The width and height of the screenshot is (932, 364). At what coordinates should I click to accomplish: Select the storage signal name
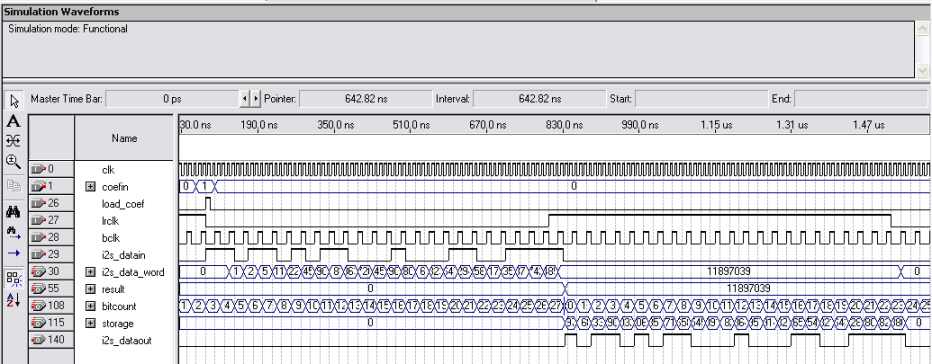(x=117, y=324)
